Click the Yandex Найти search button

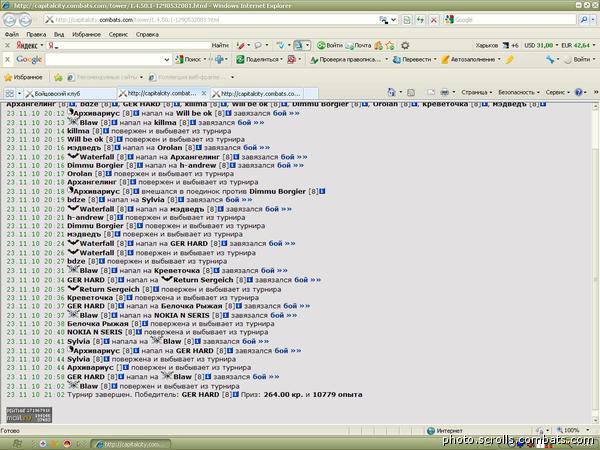tap(220, 46)
